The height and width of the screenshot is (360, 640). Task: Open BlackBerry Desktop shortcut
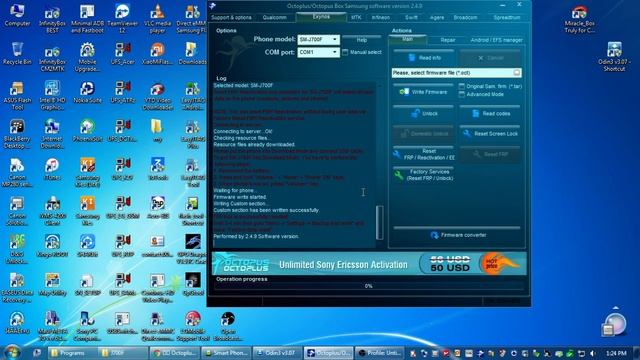(17, 134)
